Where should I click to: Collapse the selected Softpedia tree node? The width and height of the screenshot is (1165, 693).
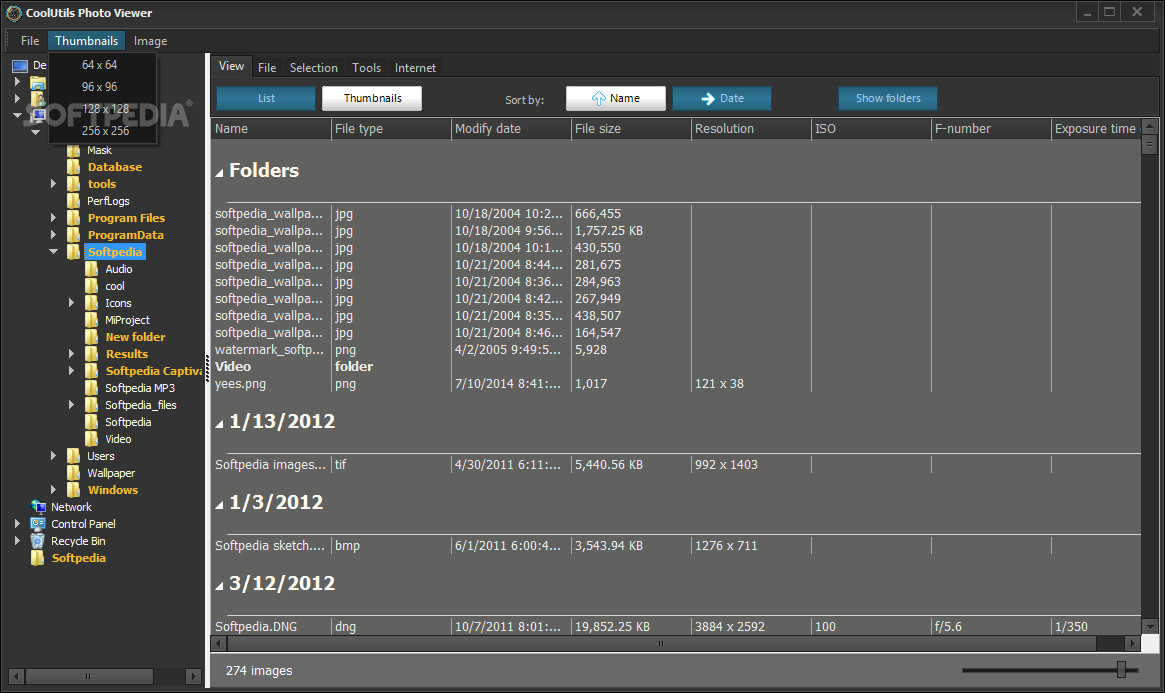[x=53, y=252]
